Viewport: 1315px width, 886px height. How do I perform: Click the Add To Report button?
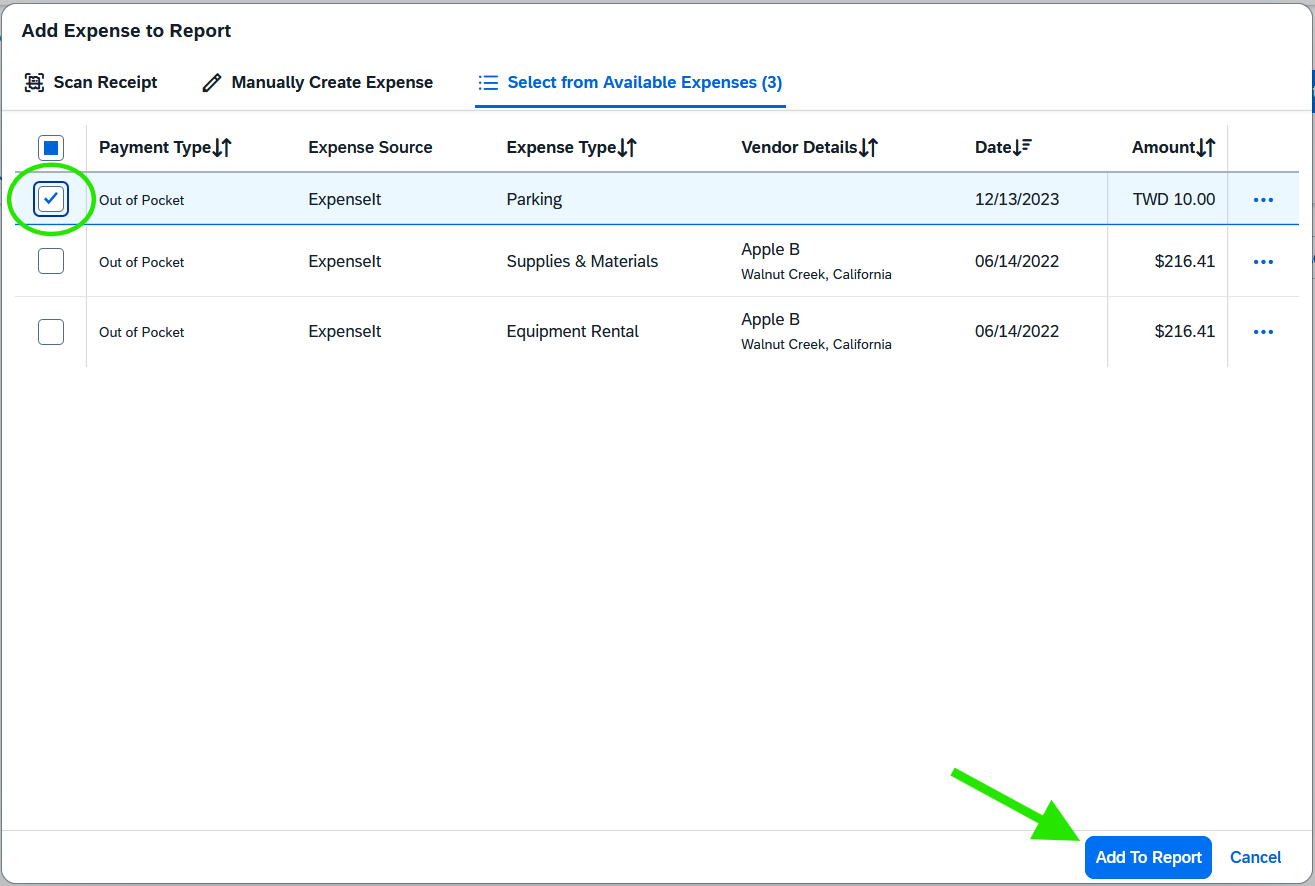pos(1147,857)
